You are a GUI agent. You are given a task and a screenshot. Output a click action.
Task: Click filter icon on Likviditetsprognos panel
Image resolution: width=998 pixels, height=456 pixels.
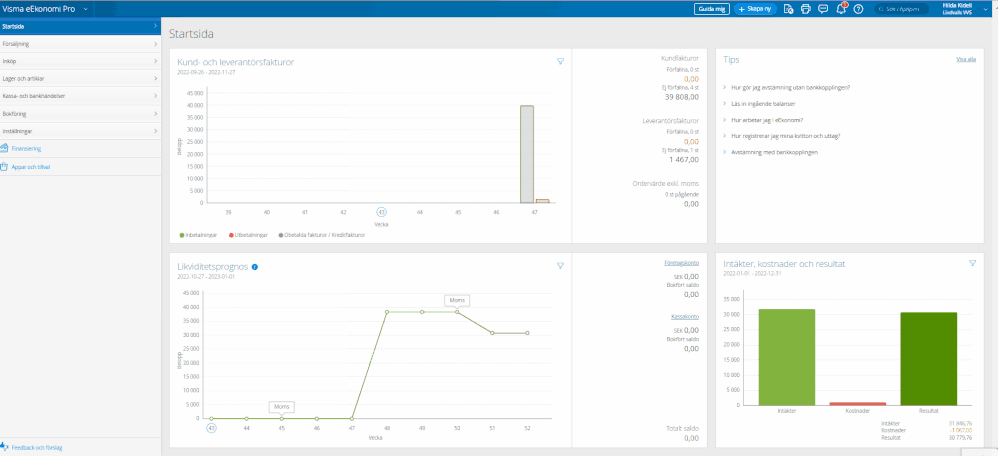pyautogui.click(x=561, y=266)
